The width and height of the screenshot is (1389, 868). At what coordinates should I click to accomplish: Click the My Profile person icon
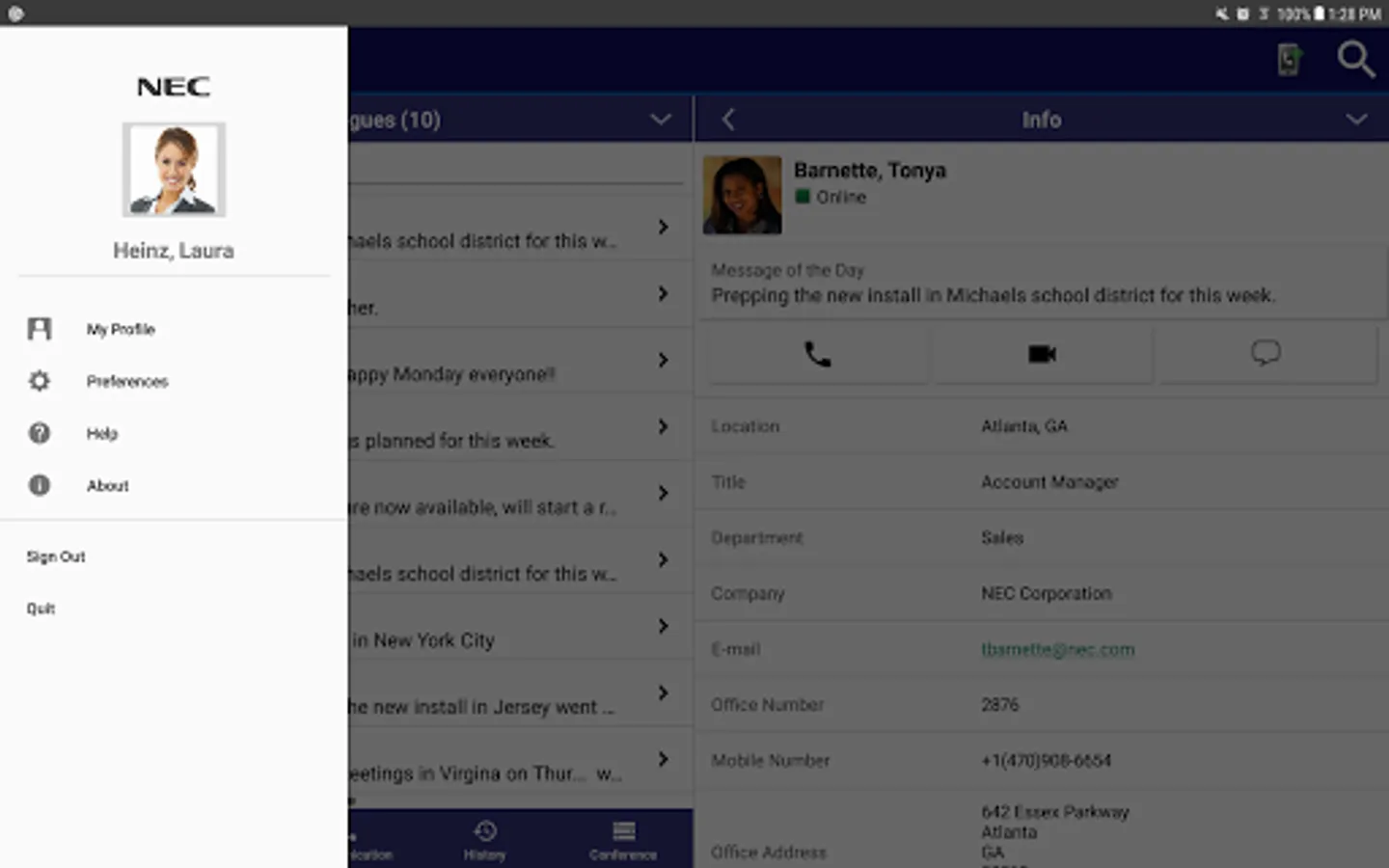point(40,330)
